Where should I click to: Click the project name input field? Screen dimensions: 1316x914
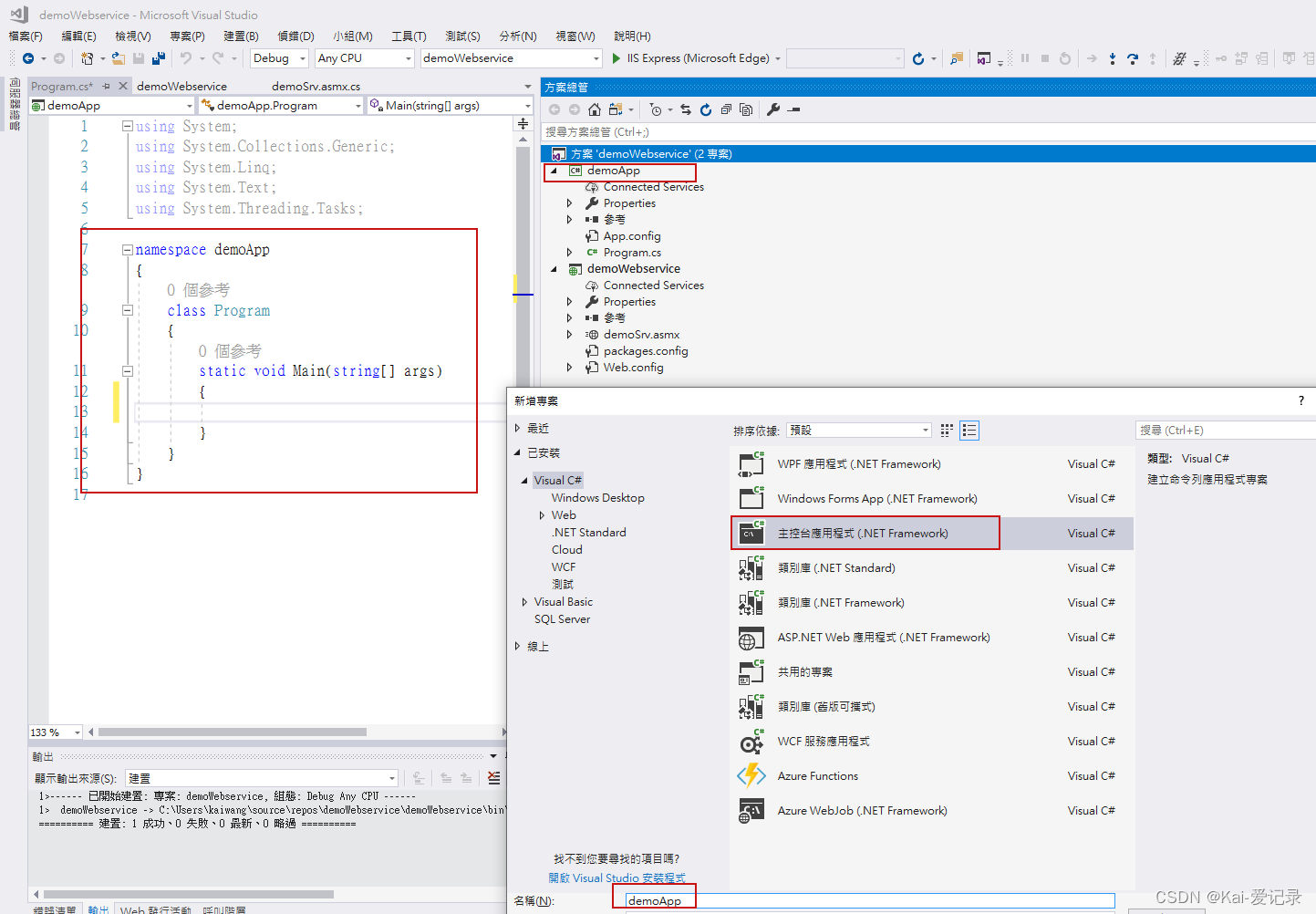tap(870, 901)
